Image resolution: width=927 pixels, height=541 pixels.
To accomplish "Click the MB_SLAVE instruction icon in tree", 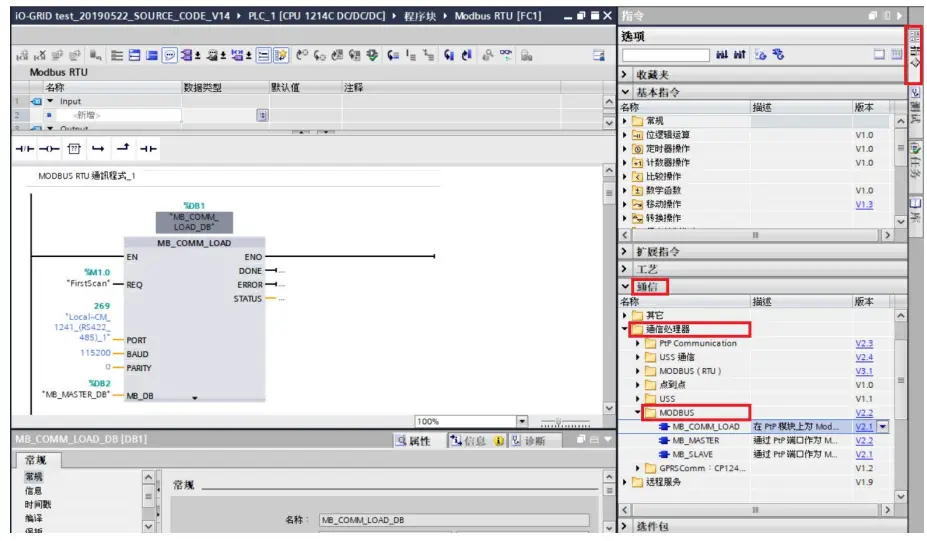I will coord(664,454).
